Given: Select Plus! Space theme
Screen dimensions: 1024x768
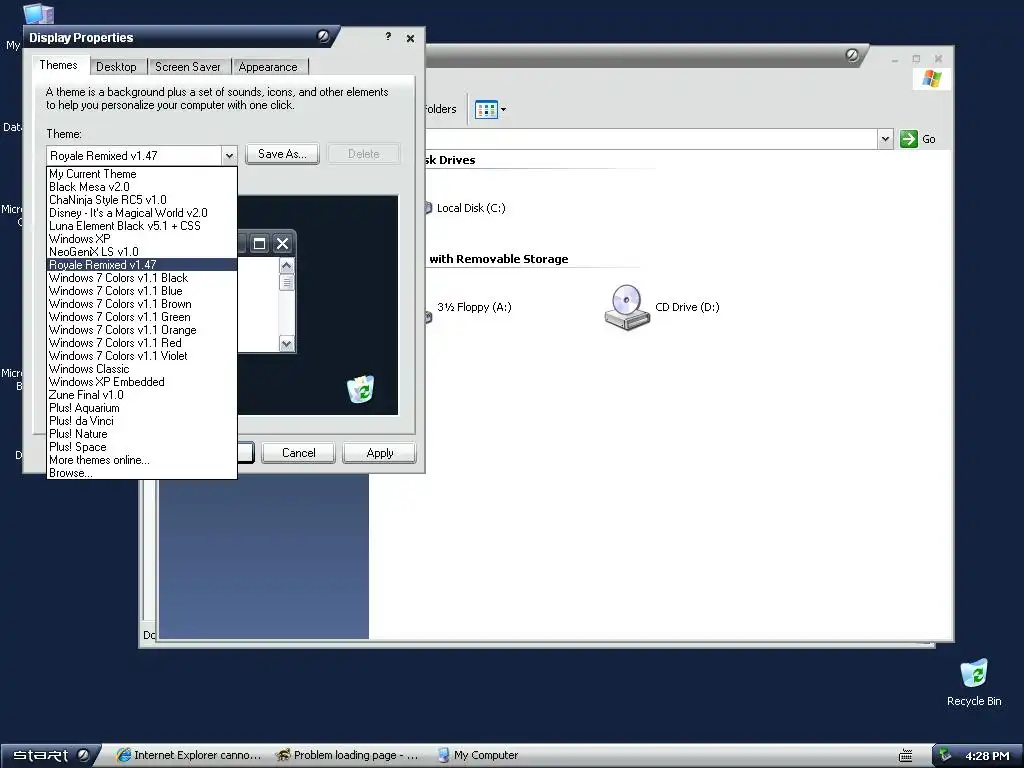Looking at the screenshot, I should coord(142,447).
